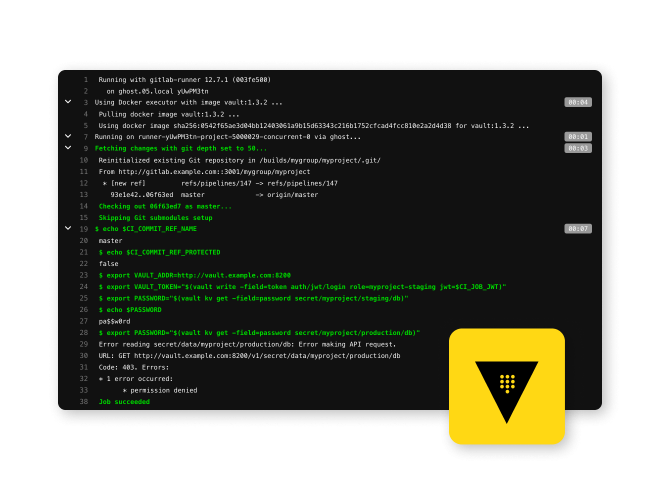Click the 00:07 duration badge

[578, 229]
